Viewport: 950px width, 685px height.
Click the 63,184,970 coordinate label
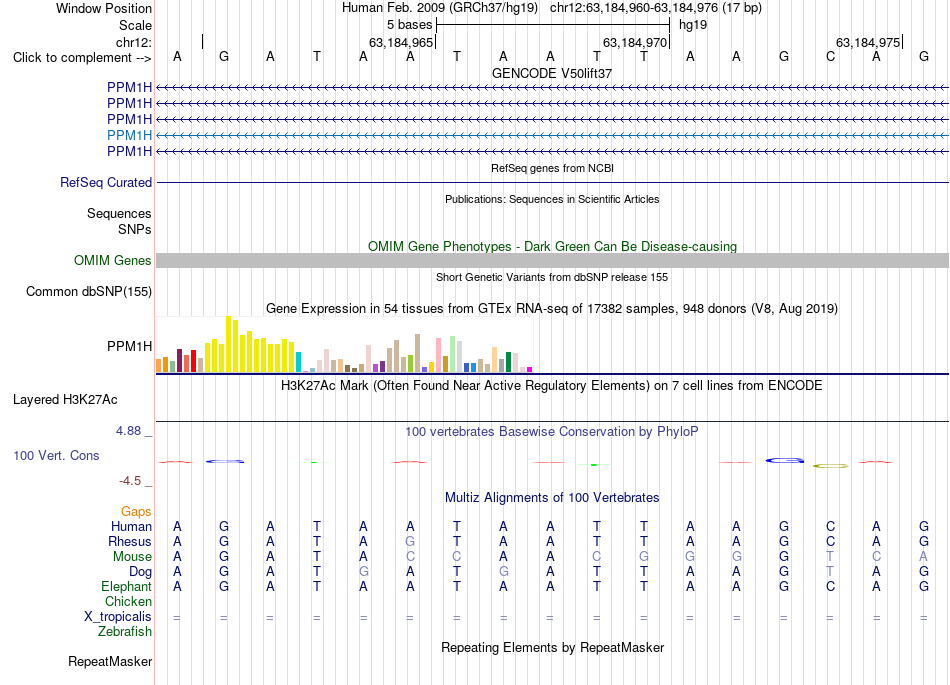tap(635, 42)
